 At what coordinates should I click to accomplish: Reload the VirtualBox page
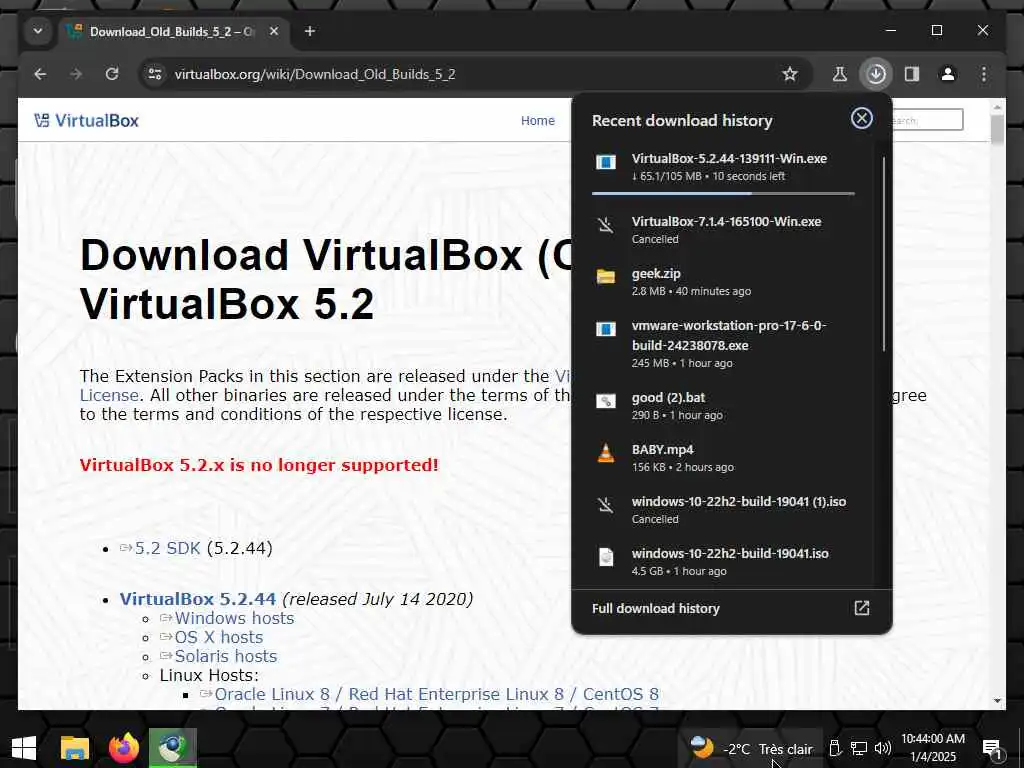[x=112, y=74]
